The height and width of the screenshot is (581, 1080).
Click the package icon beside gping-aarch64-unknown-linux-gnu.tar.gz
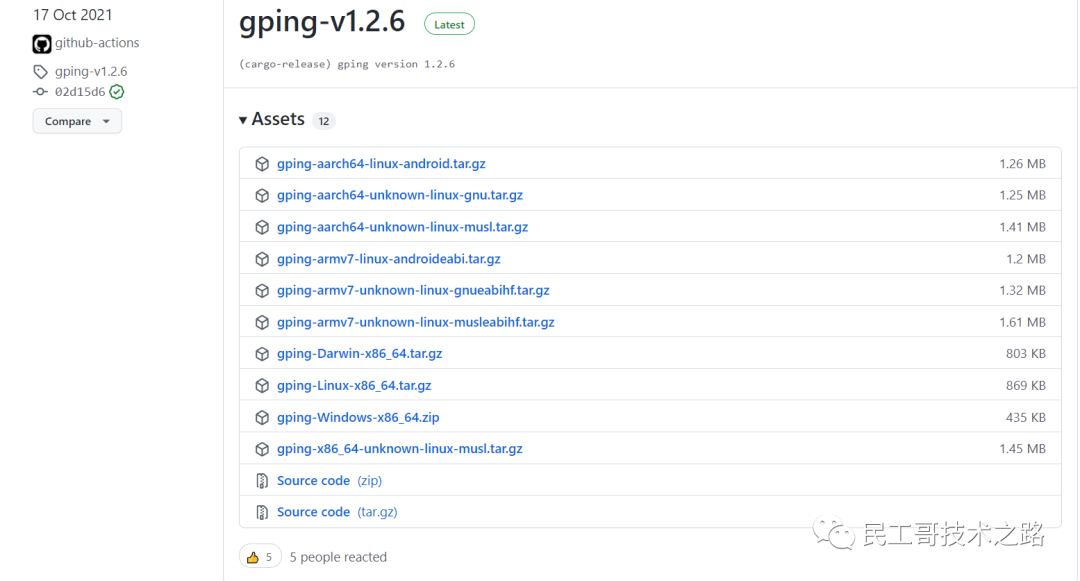pyautogui.click(x=262, y=196)
